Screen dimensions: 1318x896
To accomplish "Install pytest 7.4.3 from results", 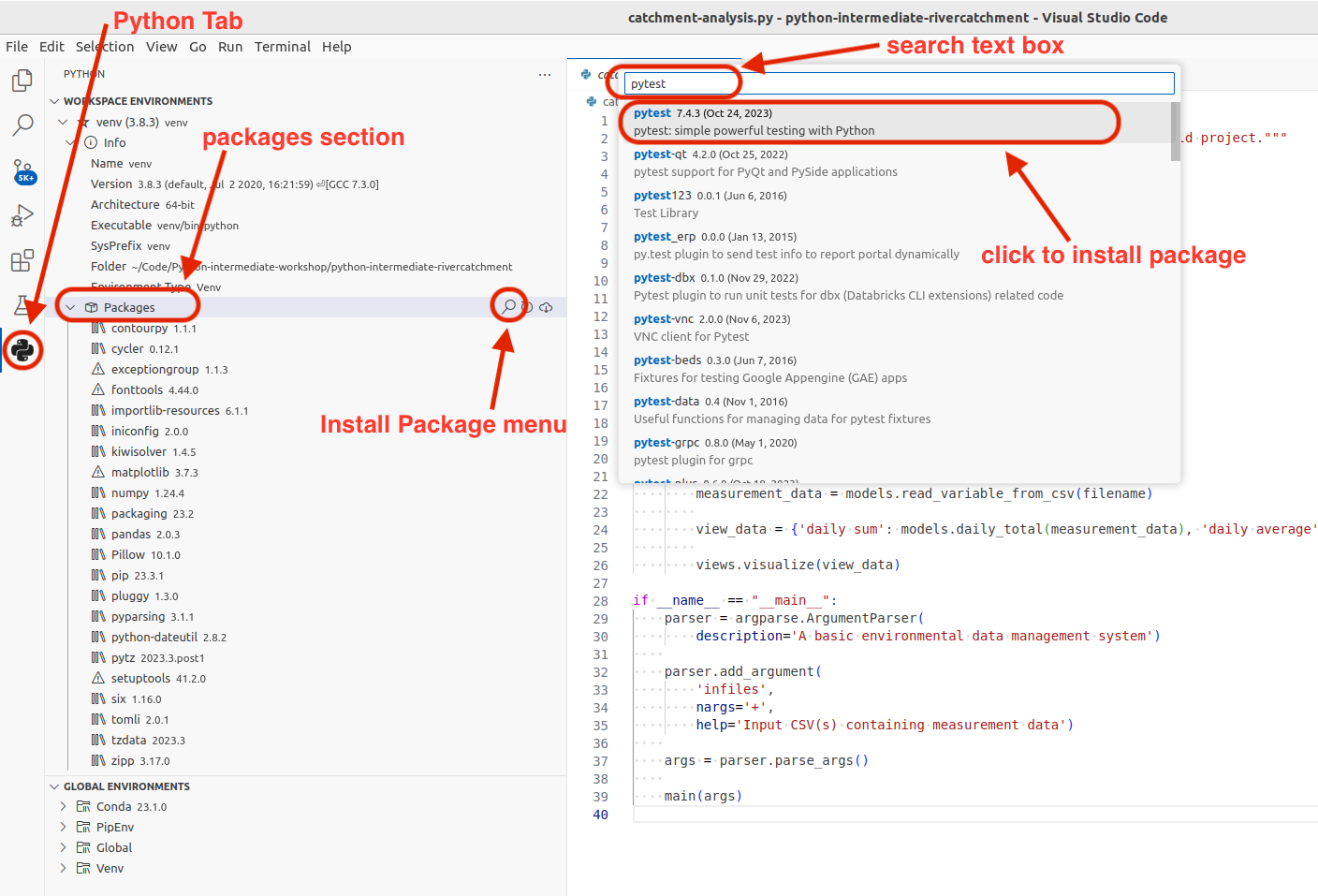I will click(895, 123).
